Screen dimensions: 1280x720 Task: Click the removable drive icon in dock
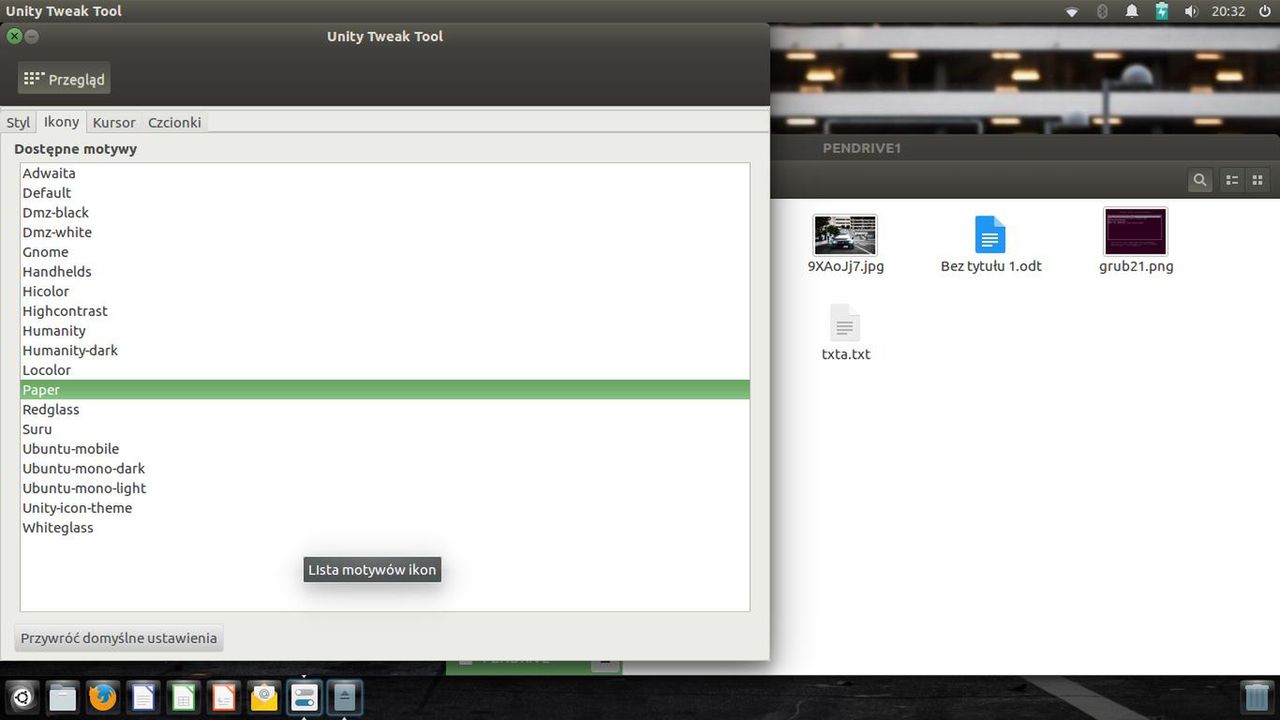(x=344, y=697)
